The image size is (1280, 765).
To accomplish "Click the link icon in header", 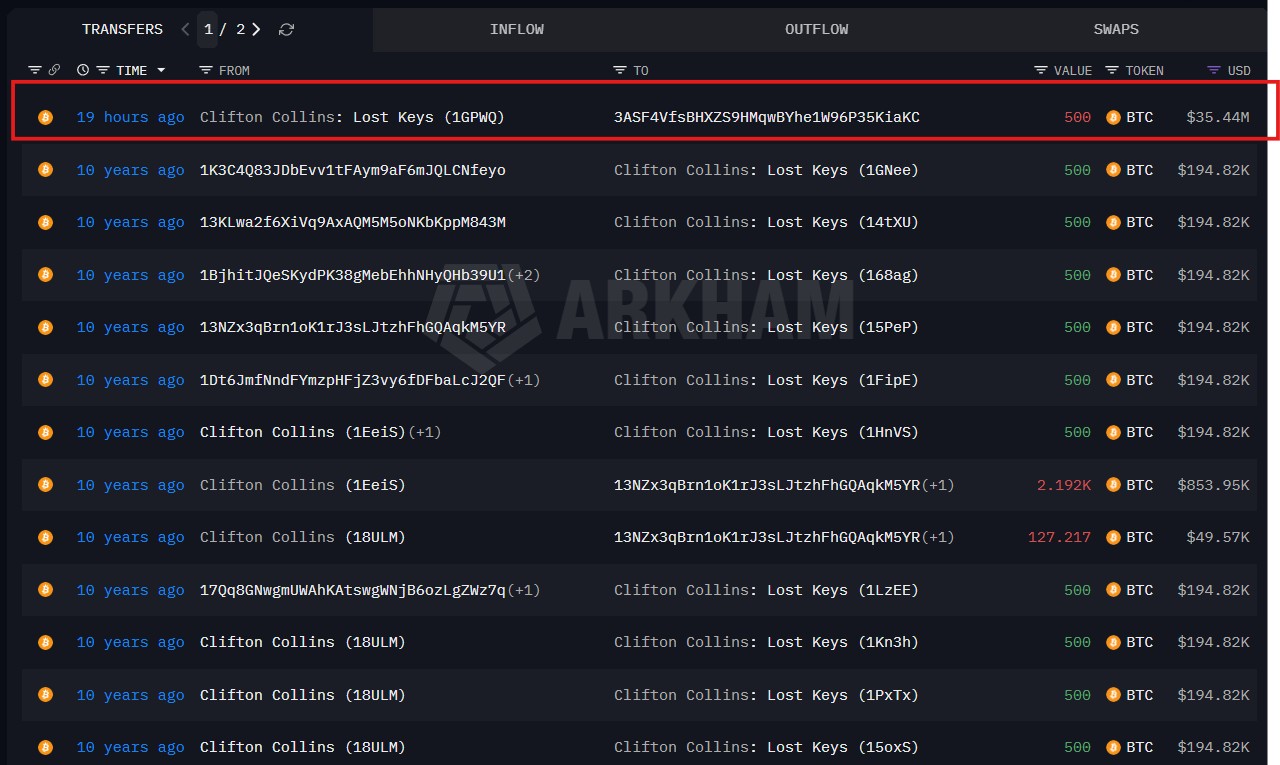I will 54,70.
